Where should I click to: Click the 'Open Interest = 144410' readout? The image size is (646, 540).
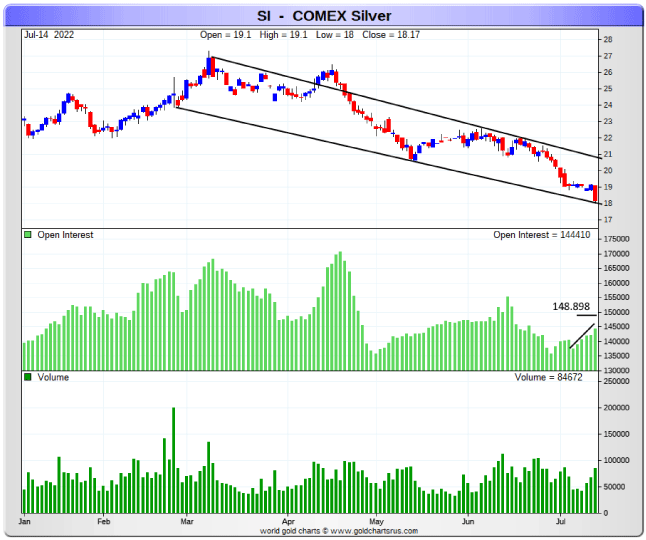pyautogui.click(x=541, y=235)
